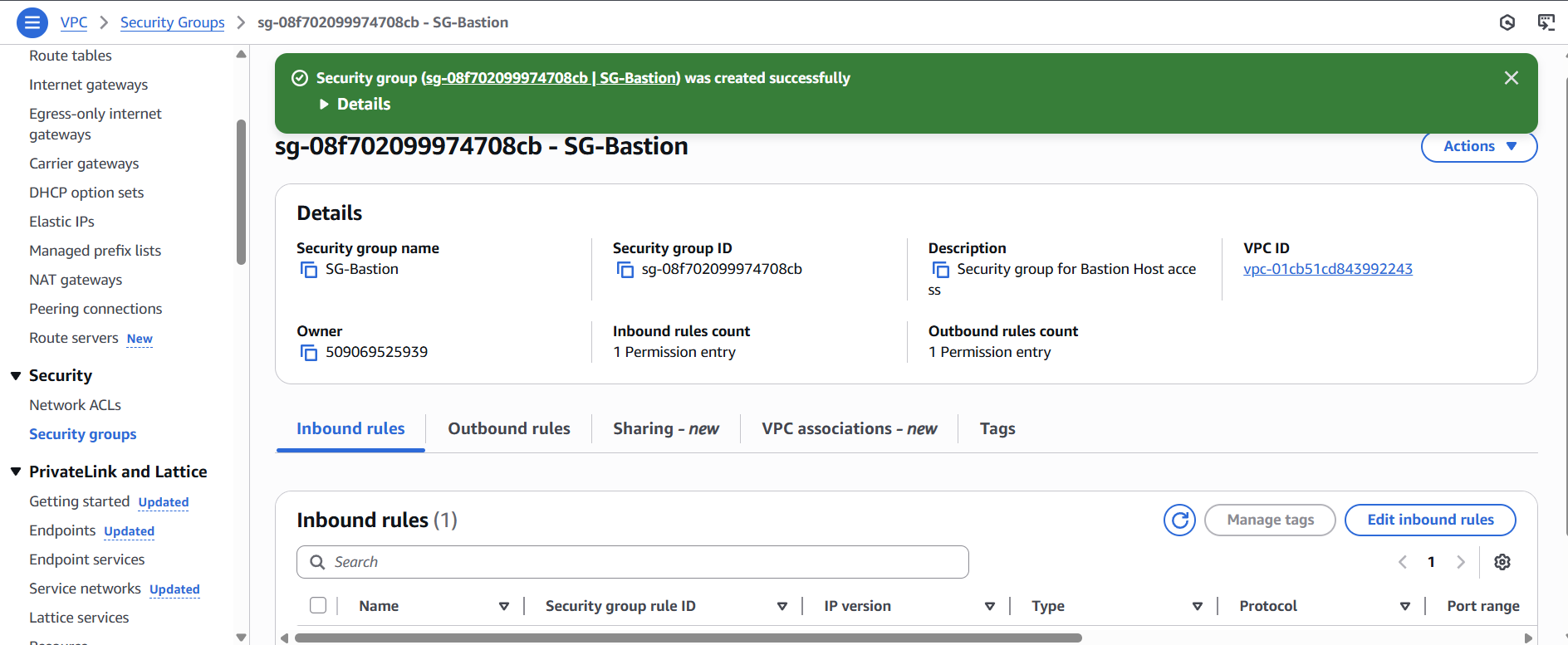Click the Edit inbound rules button
Image resolution: width=1568 pixels, height=645 pixels.
click(x=1430, y=520)
